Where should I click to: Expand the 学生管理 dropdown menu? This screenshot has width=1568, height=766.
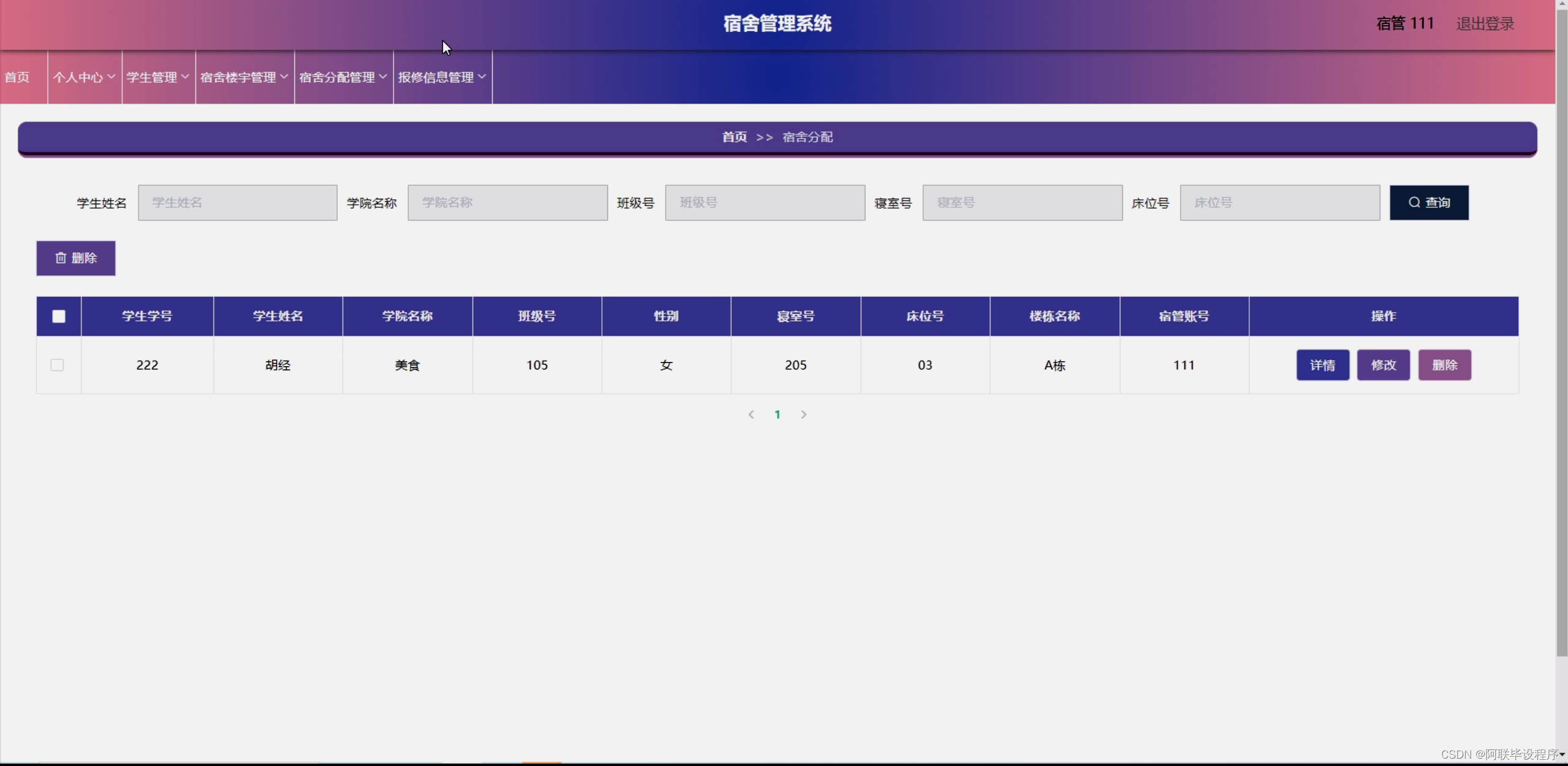coord(158,77)
